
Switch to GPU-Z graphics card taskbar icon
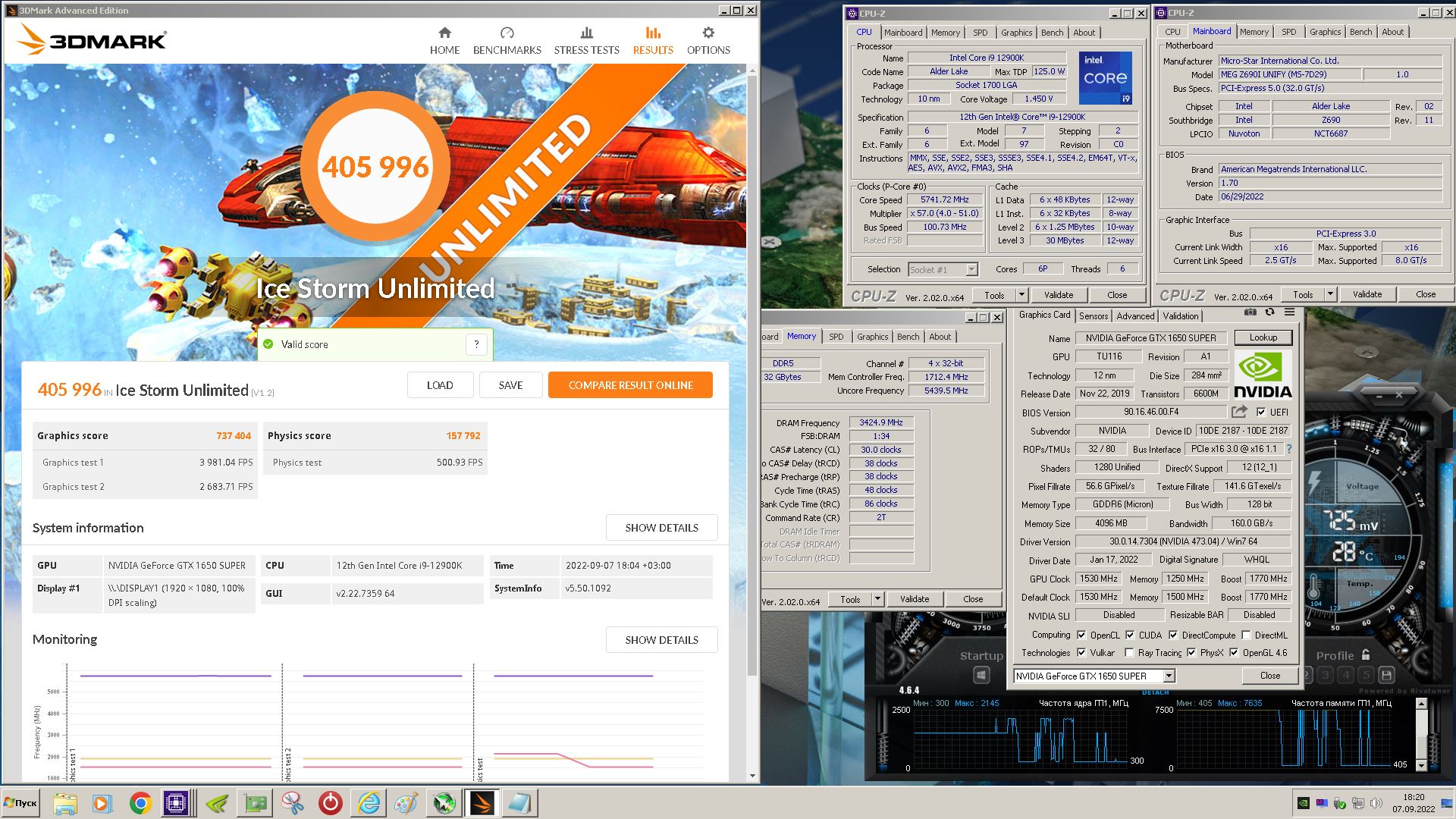pyautogui.click(x=256, y=803)
